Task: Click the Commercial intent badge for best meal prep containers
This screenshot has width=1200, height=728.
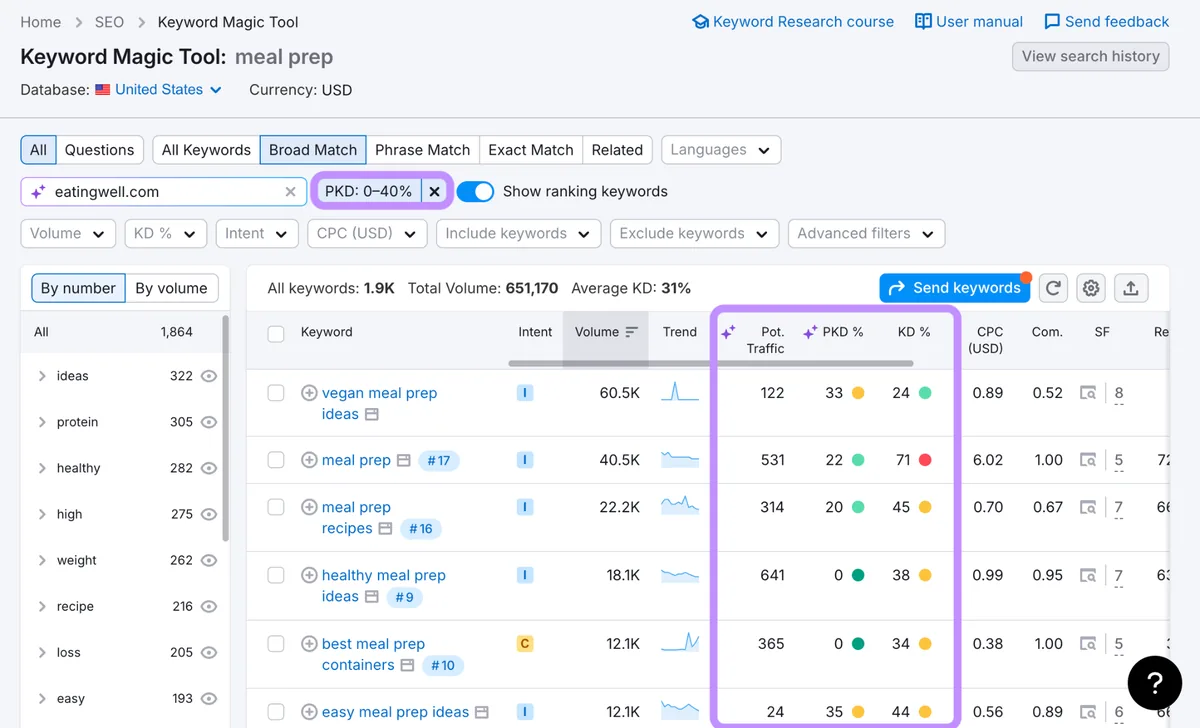Action: pyautogui.click(x=525, y=644)
